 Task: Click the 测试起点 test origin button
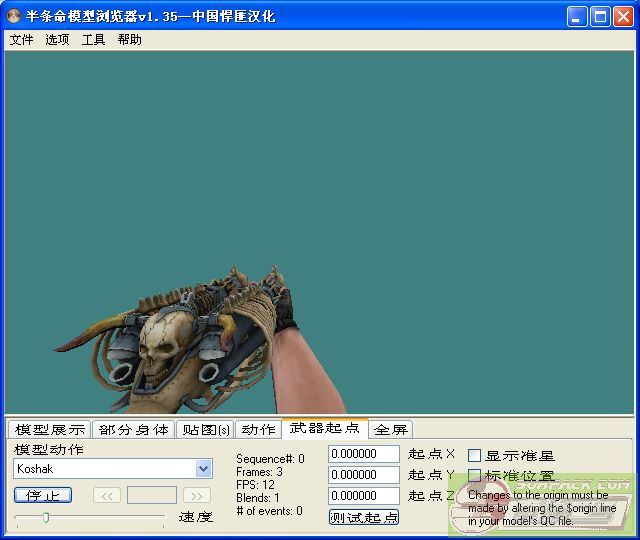(x=364, y=517)
